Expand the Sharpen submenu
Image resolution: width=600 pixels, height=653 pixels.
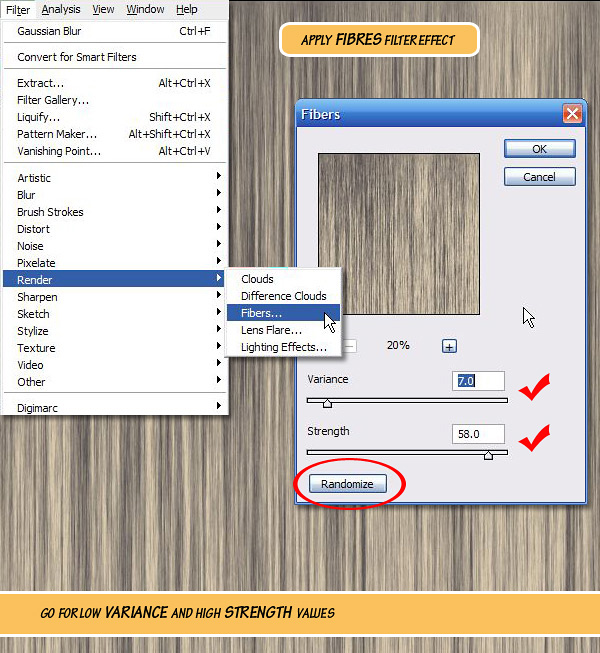(115, 297)
